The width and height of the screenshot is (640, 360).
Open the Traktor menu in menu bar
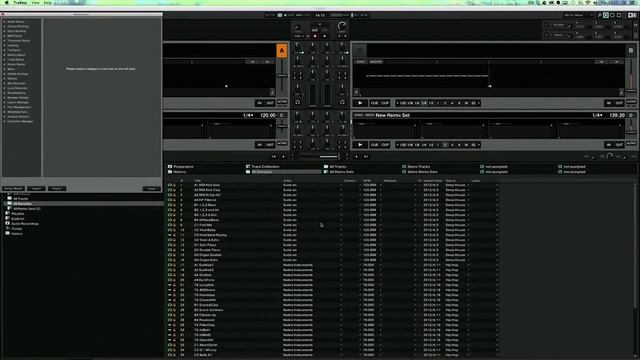(20, 3)
